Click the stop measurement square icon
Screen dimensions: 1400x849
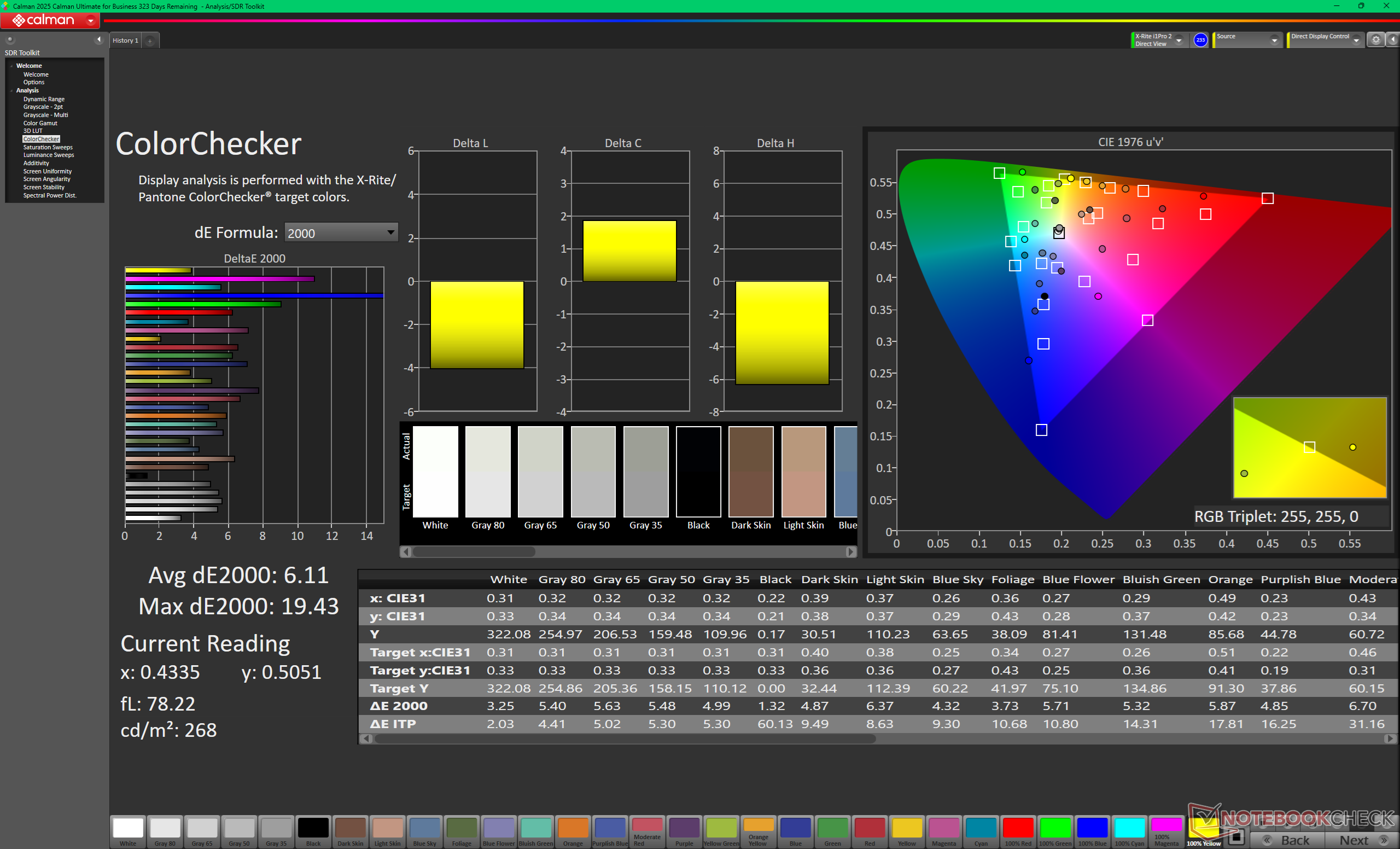[1236, 837]
